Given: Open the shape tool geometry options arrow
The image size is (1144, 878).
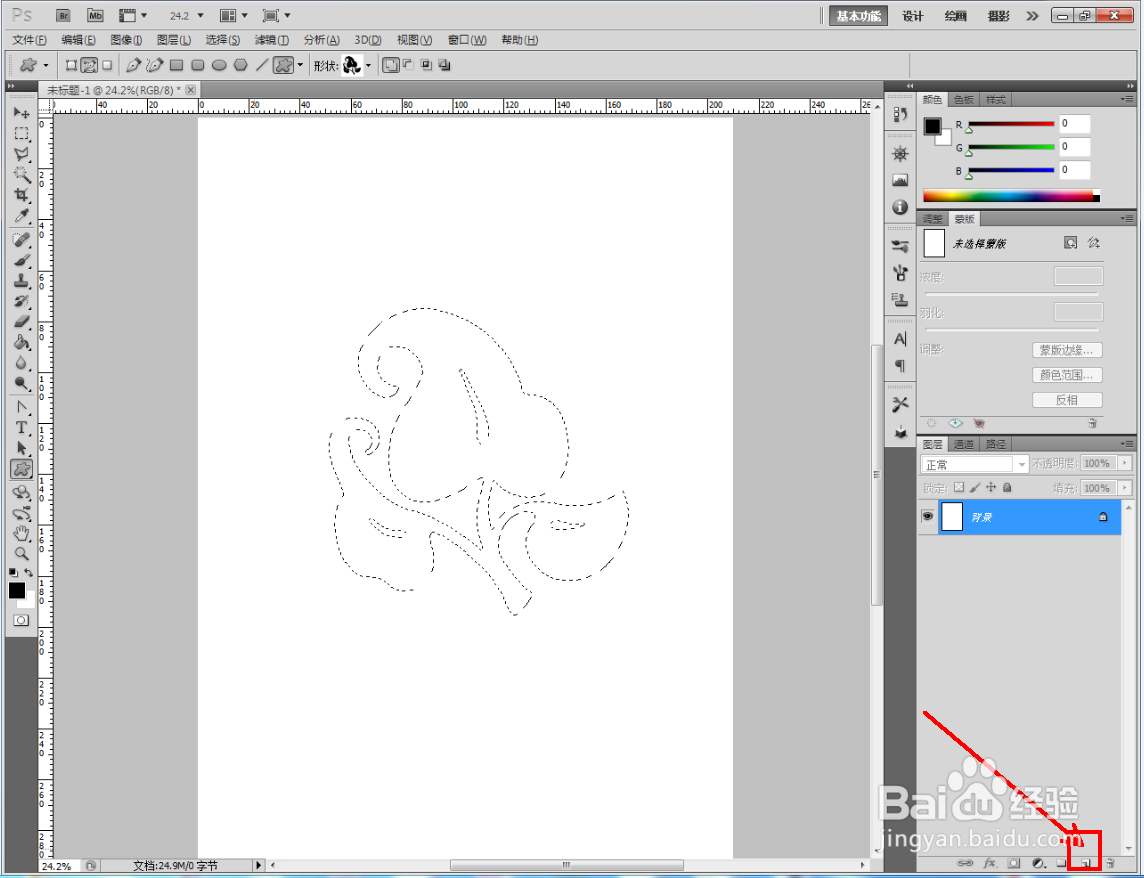Looking at the screenshot, I should (300, 66).
